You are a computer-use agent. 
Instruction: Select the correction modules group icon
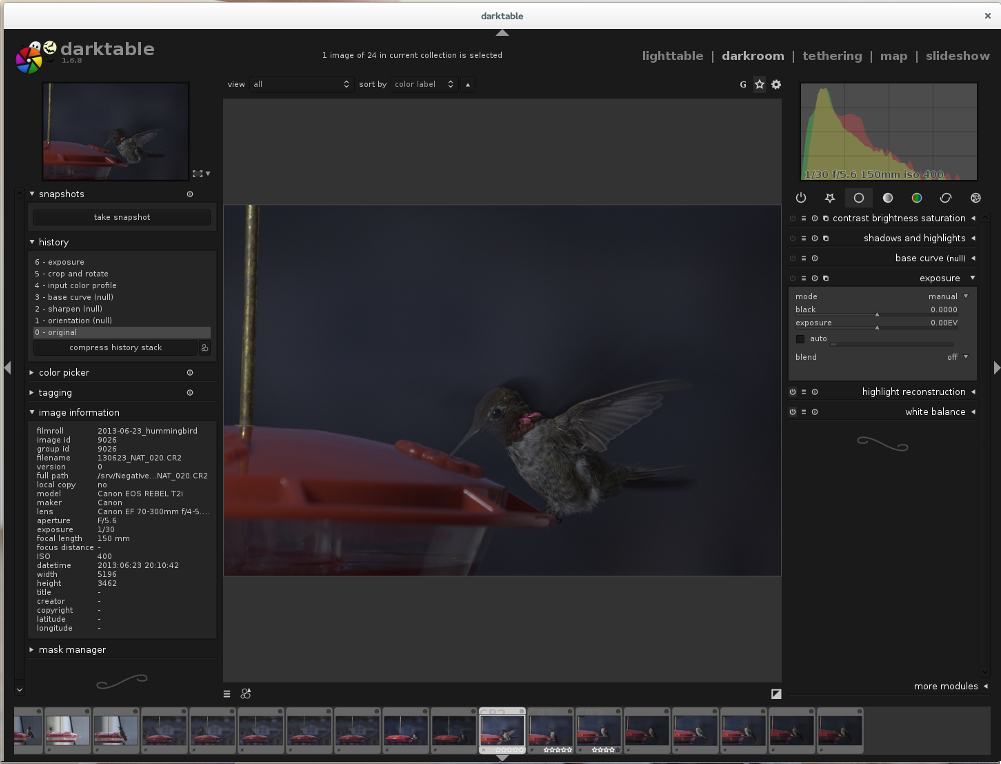coord(945,198)
